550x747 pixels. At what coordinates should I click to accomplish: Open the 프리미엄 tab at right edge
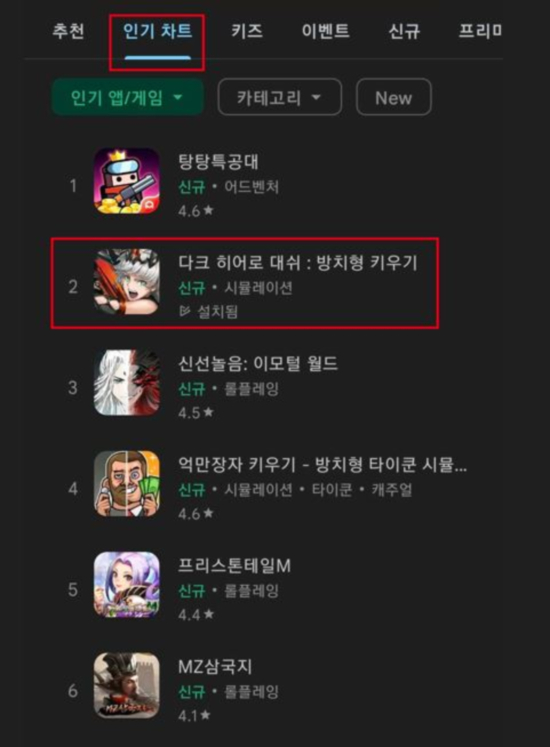coord(480,31)
